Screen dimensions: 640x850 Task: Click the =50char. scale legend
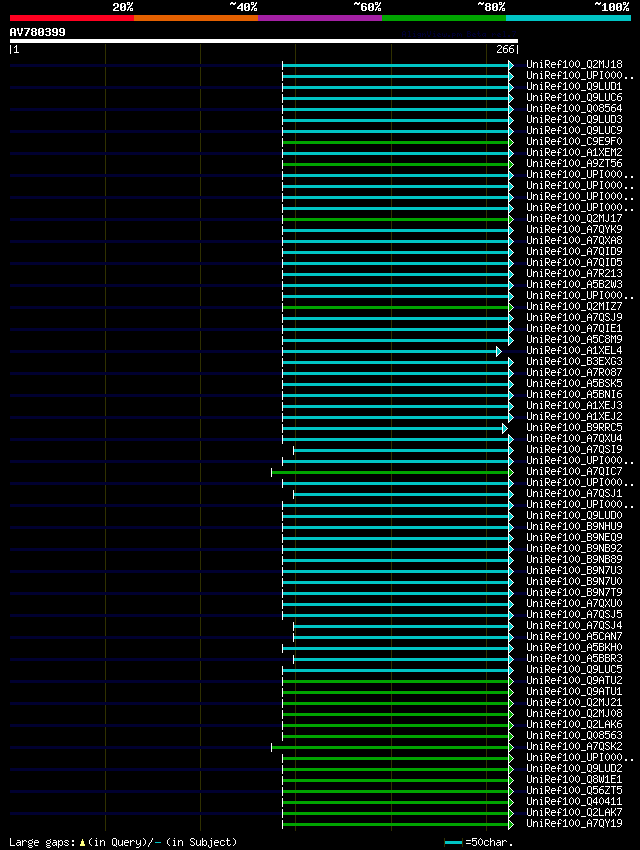point(479,842)
